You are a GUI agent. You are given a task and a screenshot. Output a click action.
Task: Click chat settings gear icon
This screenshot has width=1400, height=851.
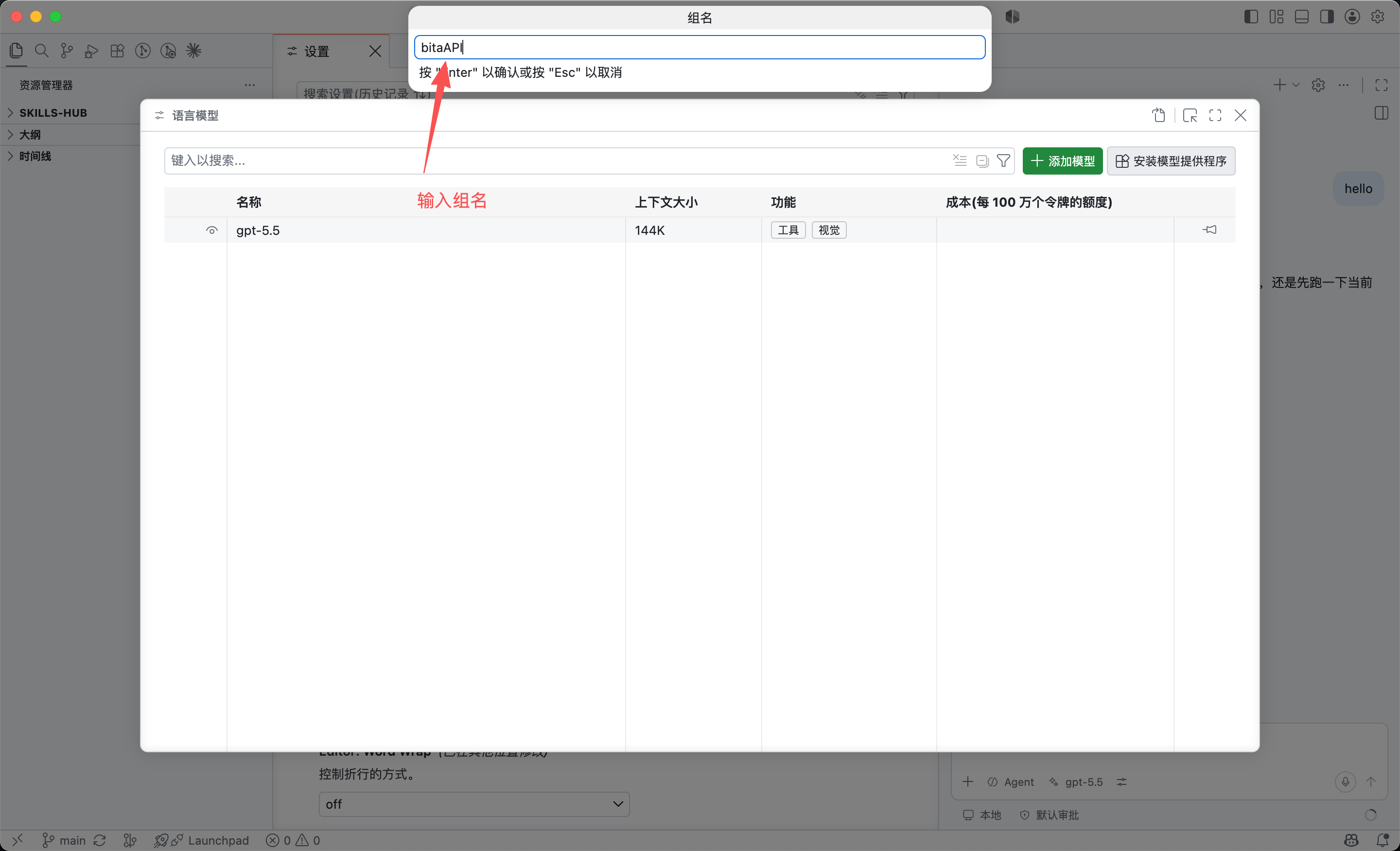[x=1318, y=85]
